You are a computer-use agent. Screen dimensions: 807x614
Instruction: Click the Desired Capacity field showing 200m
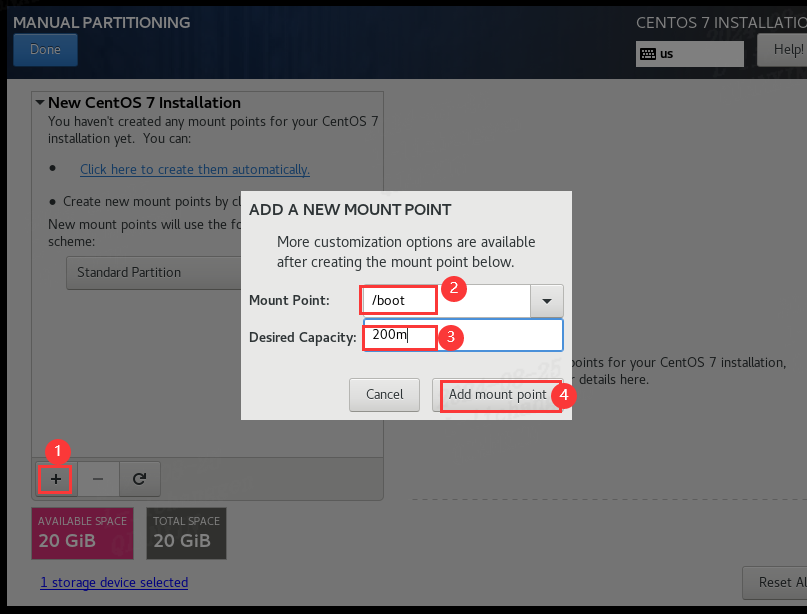pyautogui.click(x=463, y=335)
